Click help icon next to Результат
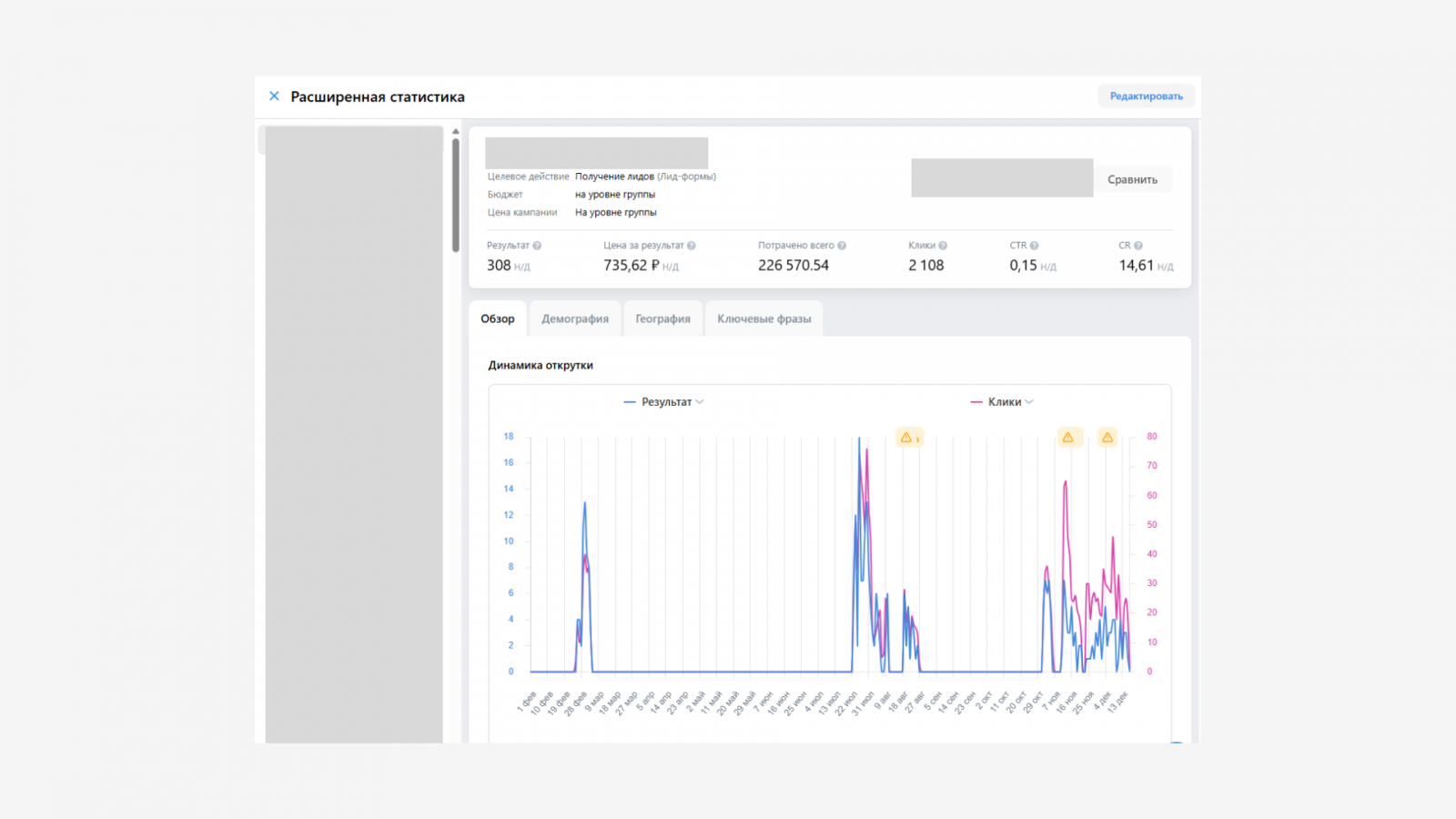 [537, 246]
